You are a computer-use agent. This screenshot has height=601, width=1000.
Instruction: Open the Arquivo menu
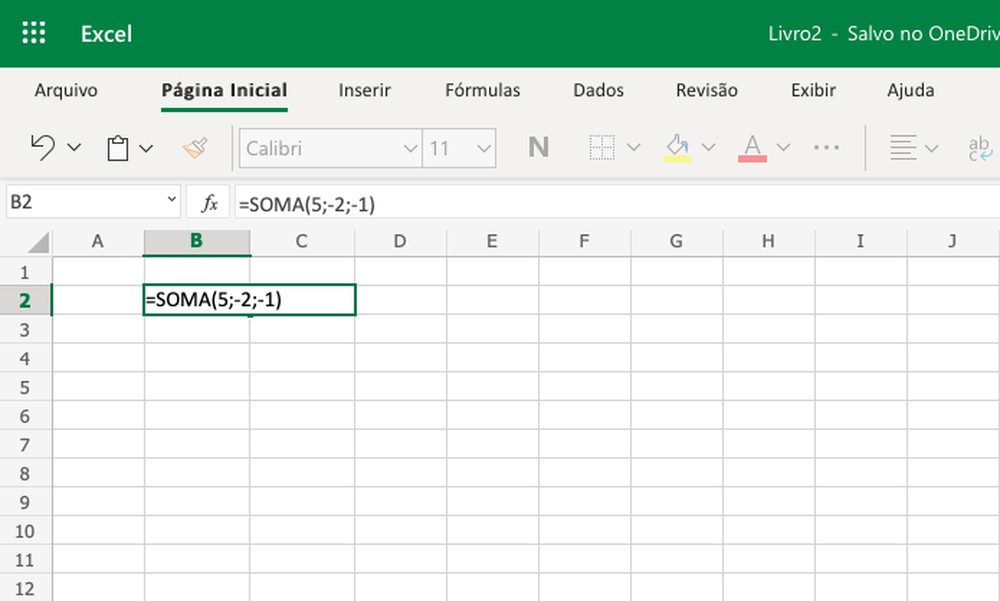[x=66, y=90]
